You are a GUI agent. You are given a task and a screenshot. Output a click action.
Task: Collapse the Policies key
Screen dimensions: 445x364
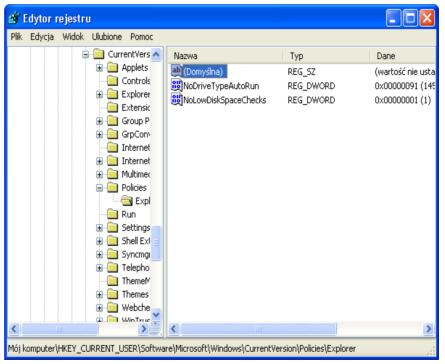99,188
